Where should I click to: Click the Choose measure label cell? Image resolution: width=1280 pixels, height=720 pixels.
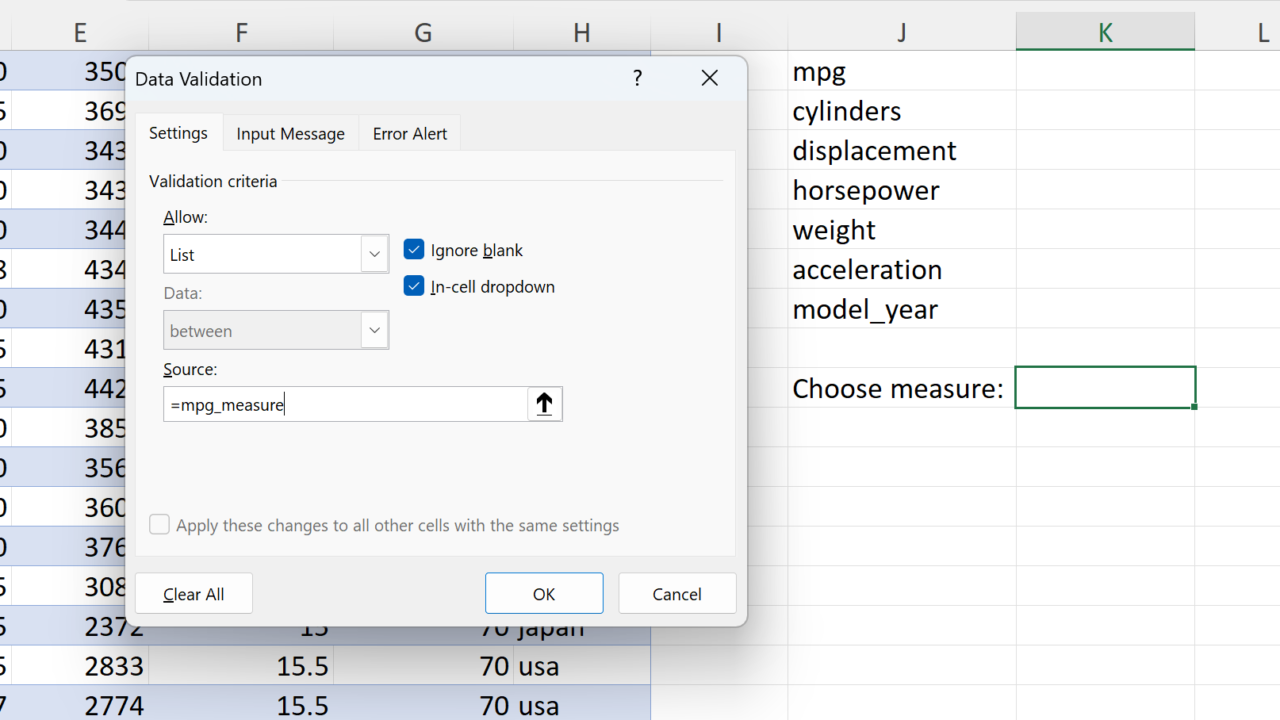click(x=900, y=388)
